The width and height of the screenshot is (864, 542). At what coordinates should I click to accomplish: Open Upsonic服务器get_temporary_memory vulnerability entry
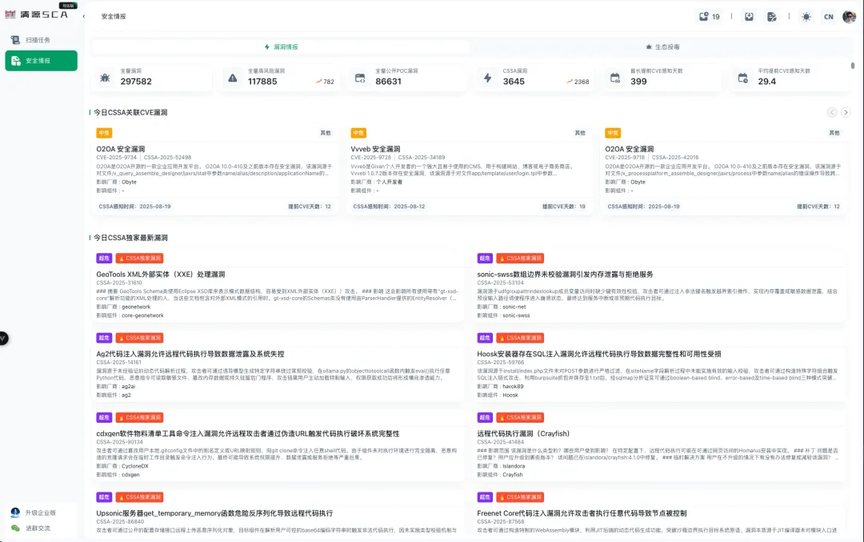[214, 513]
